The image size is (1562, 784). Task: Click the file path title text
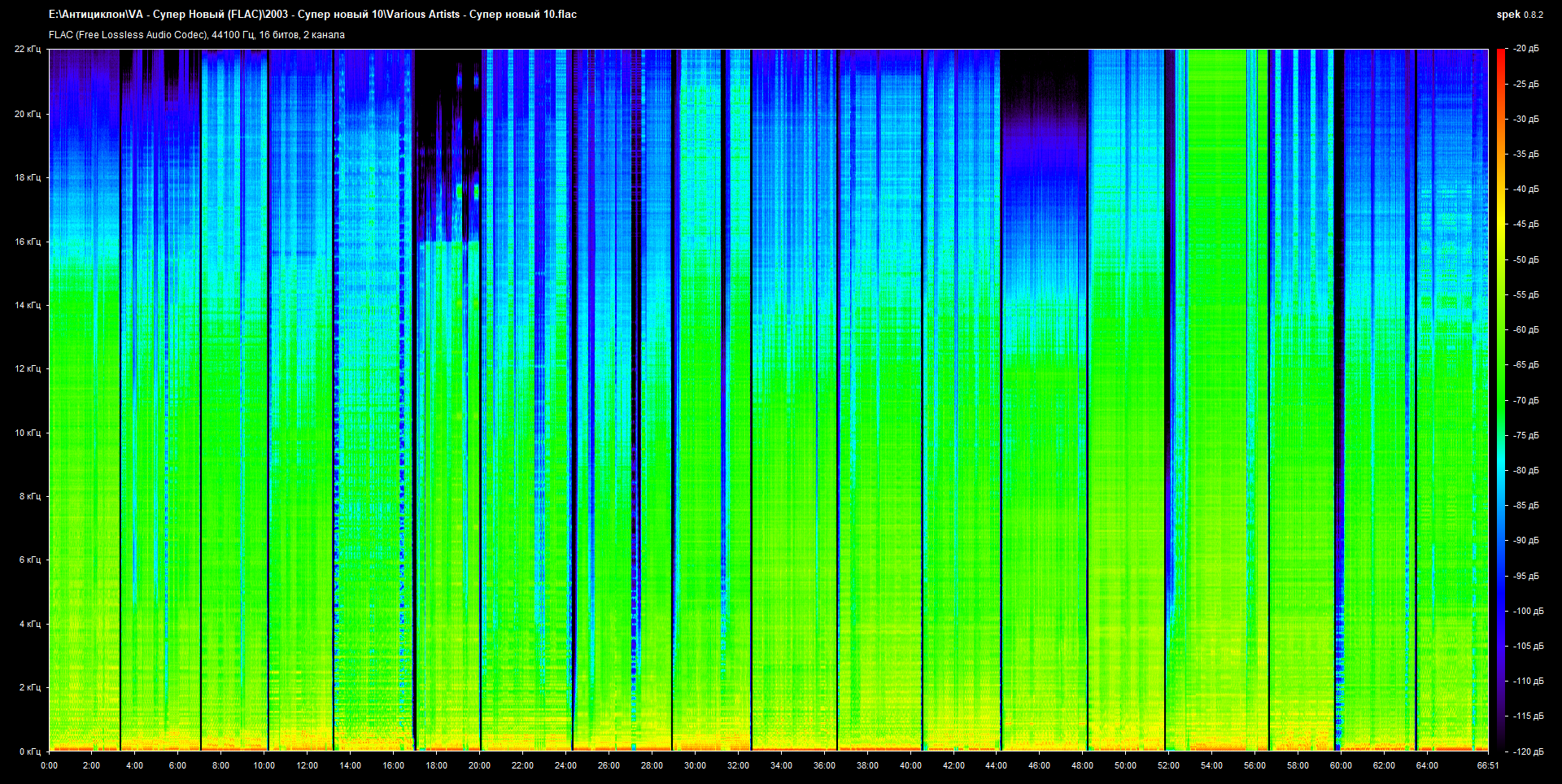click(x=312, y=15)
